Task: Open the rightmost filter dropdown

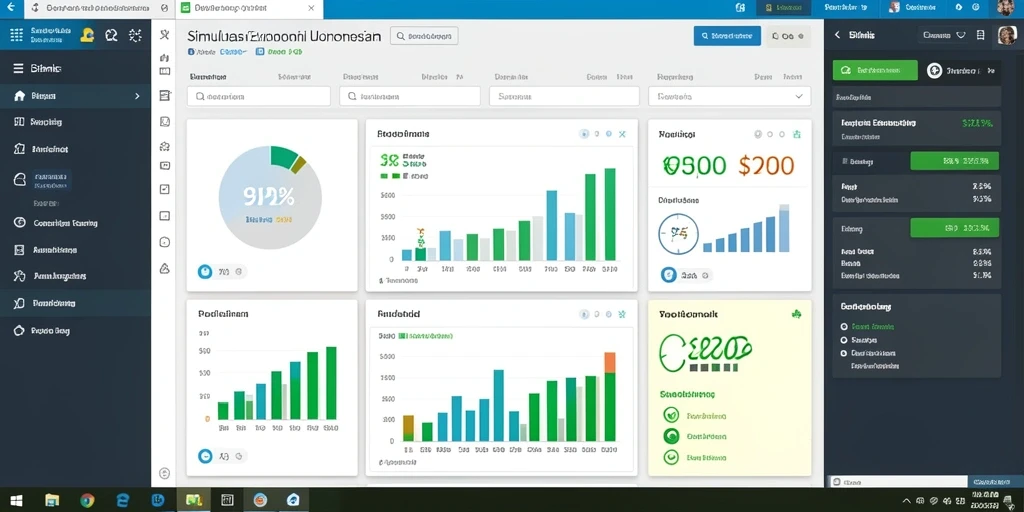Action: [x=729, y=96]
